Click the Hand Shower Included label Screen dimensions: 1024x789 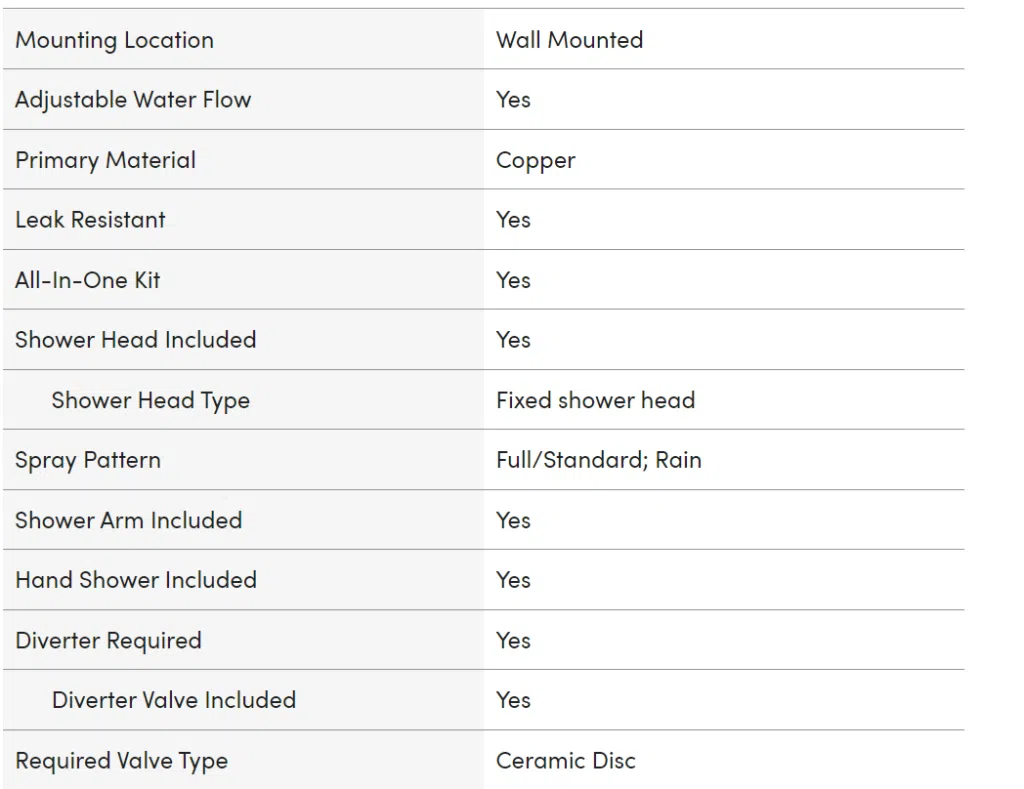(x=136, y=580)
